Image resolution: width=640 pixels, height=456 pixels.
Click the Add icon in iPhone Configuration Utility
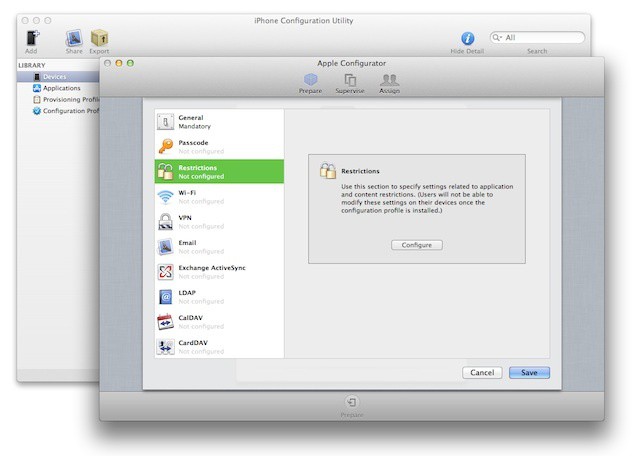31,38
